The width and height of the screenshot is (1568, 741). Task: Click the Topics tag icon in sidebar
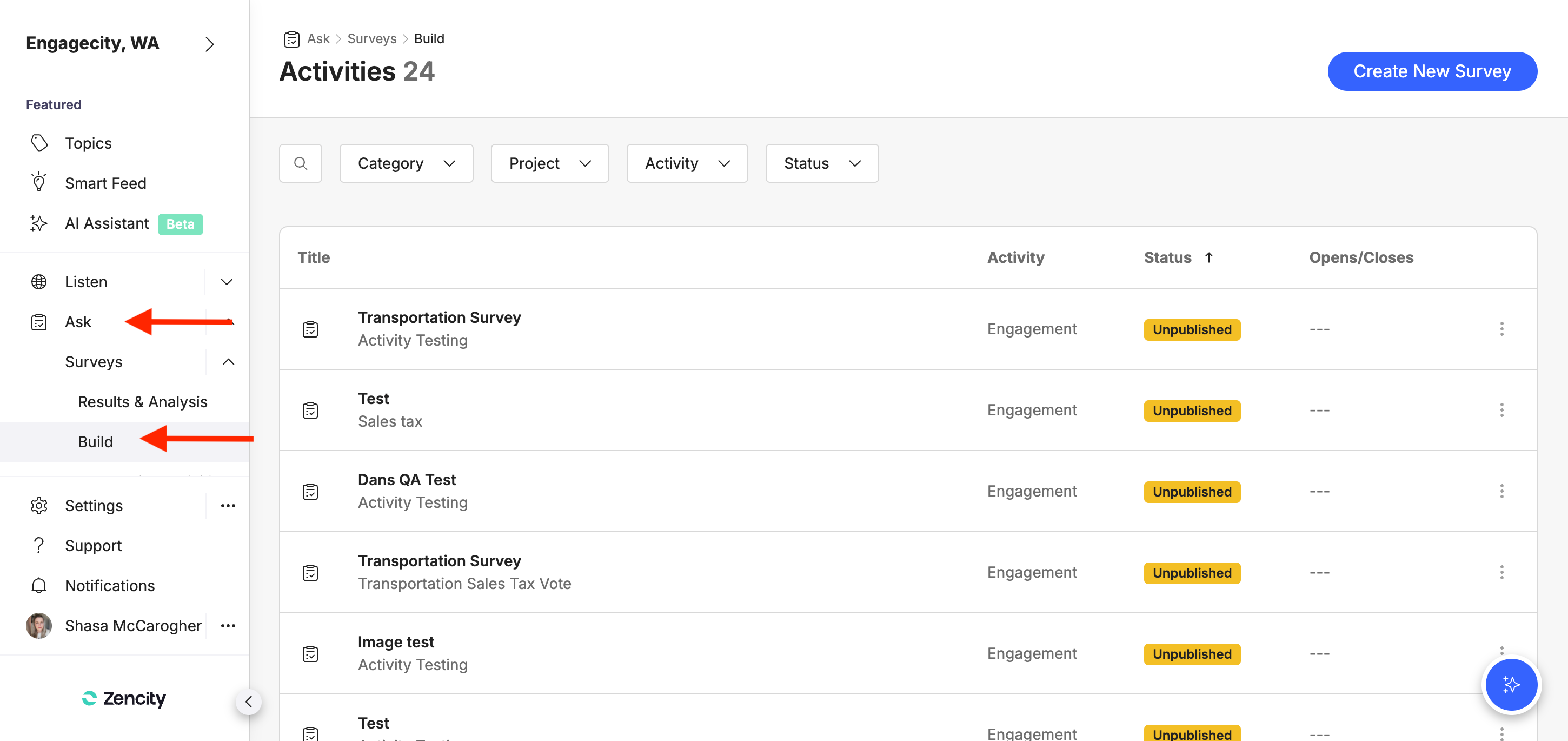tap(39, 142)
